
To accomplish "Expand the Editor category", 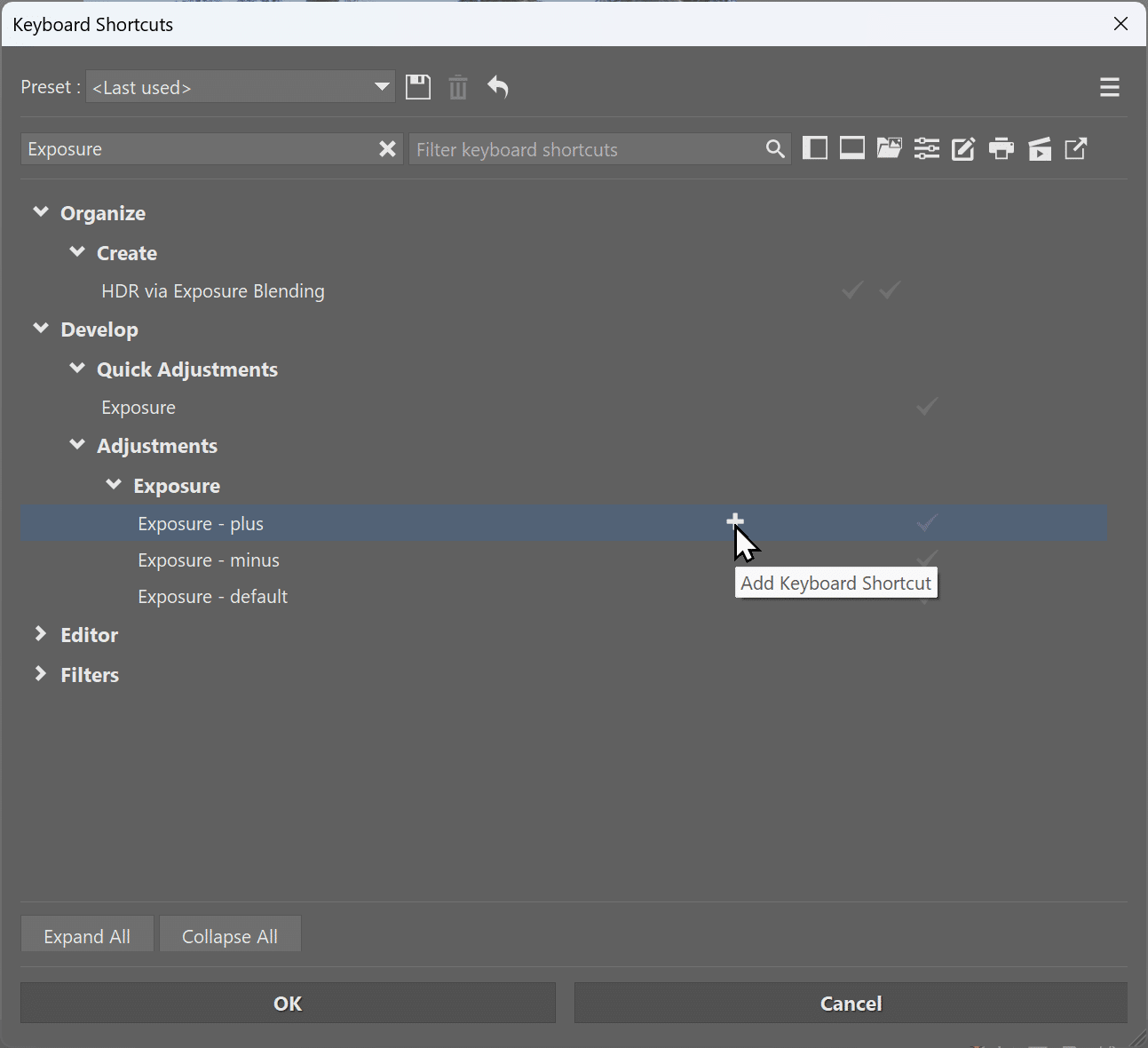I will 41,634.
